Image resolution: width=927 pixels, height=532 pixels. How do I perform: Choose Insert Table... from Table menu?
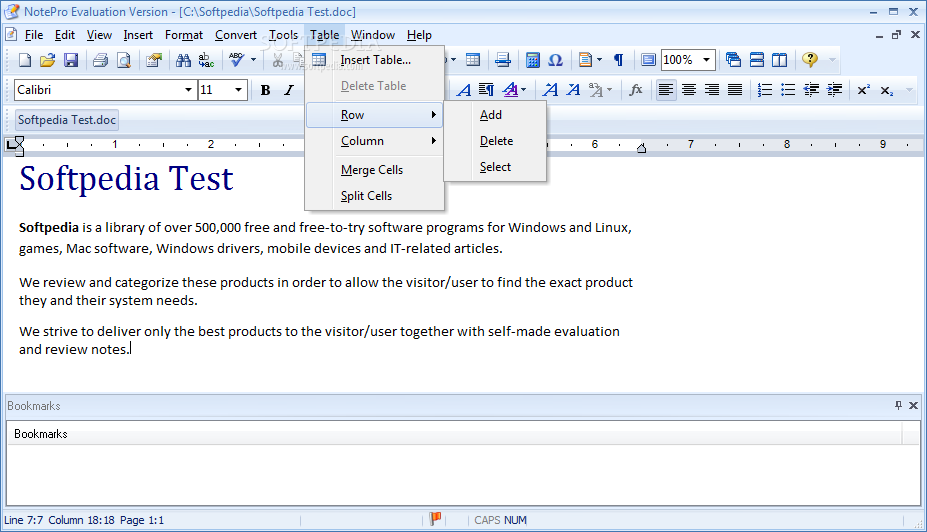374,60
